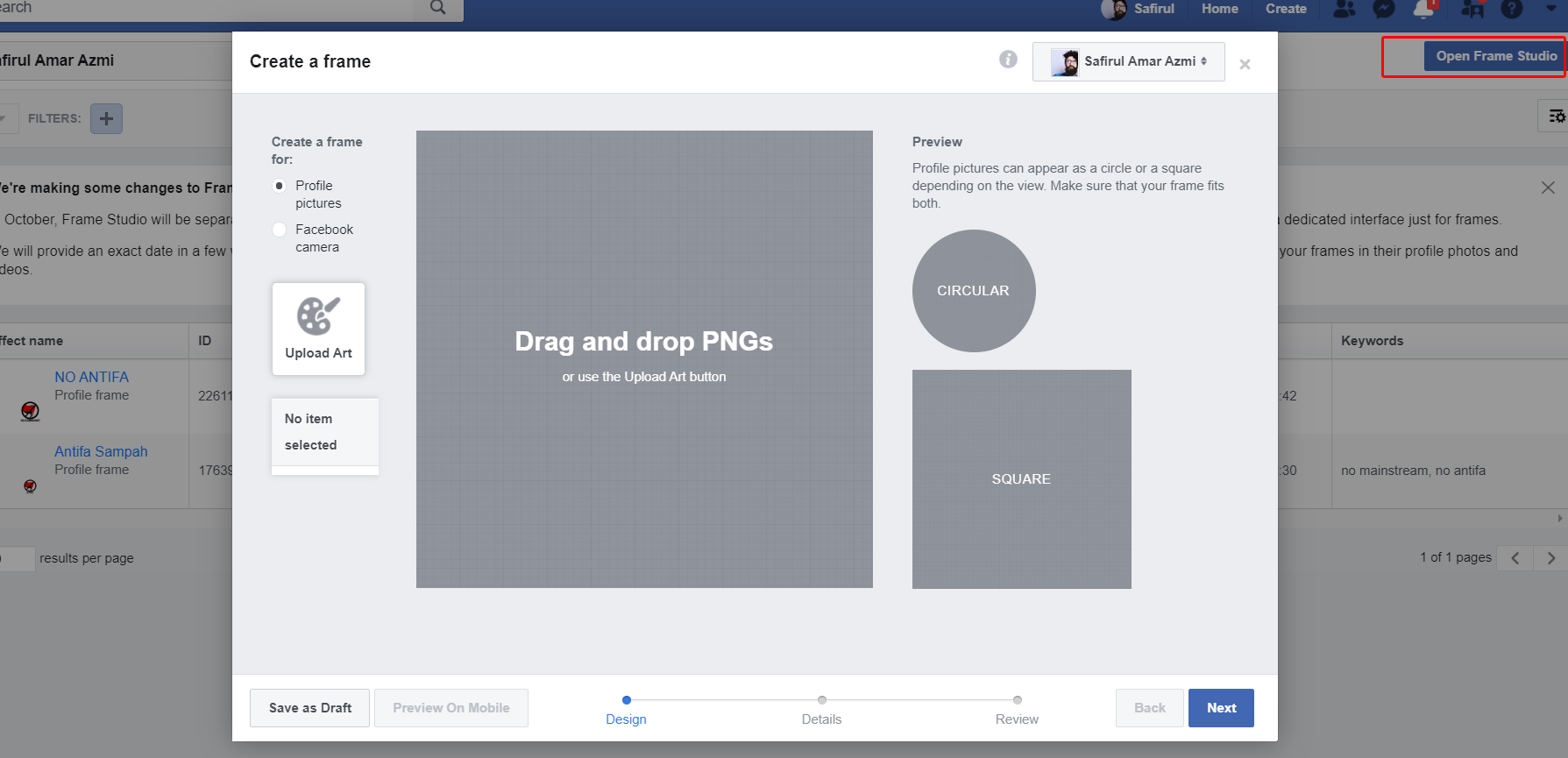Screen dimensions: 1568x758
Task: Click the Upload Art palette icon
Action: [318, 315]
